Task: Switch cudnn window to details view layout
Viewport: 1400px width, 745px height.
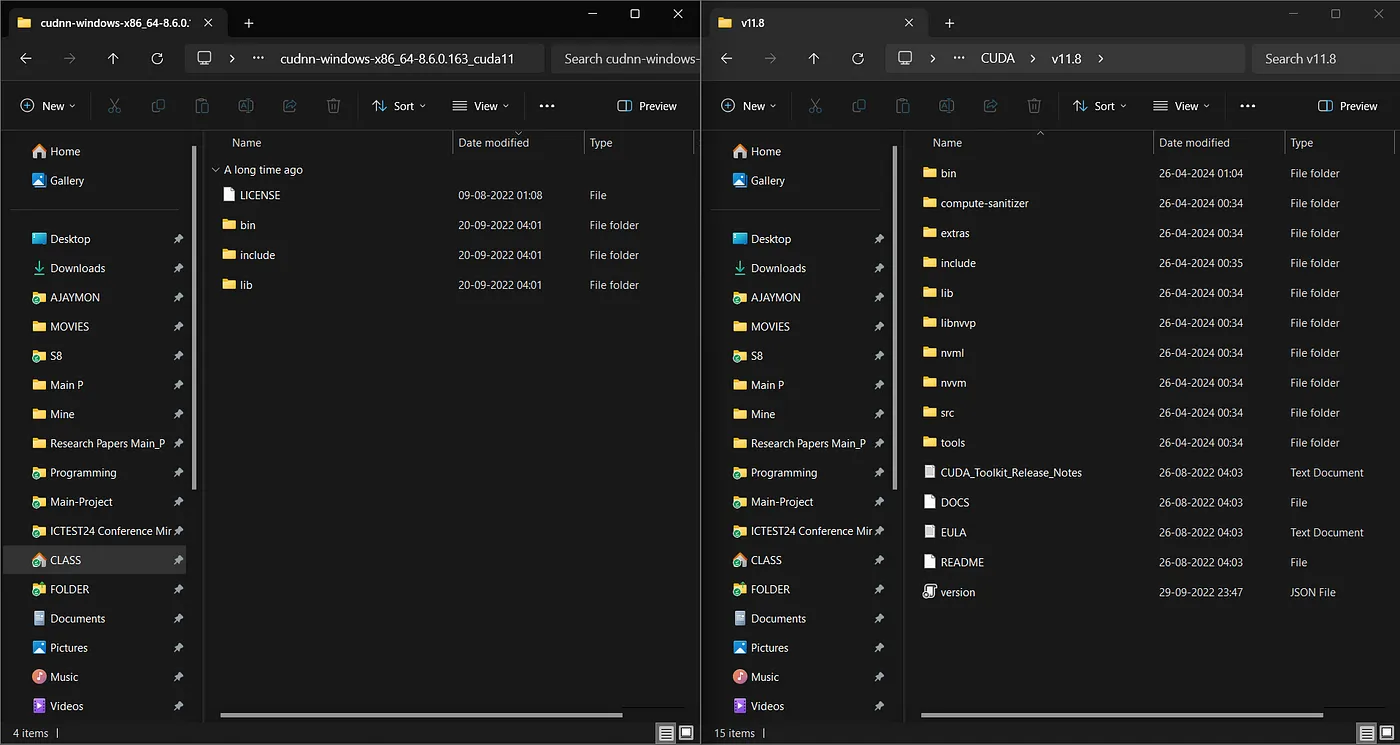Action: pyautogui.click(x=666, y=733)
